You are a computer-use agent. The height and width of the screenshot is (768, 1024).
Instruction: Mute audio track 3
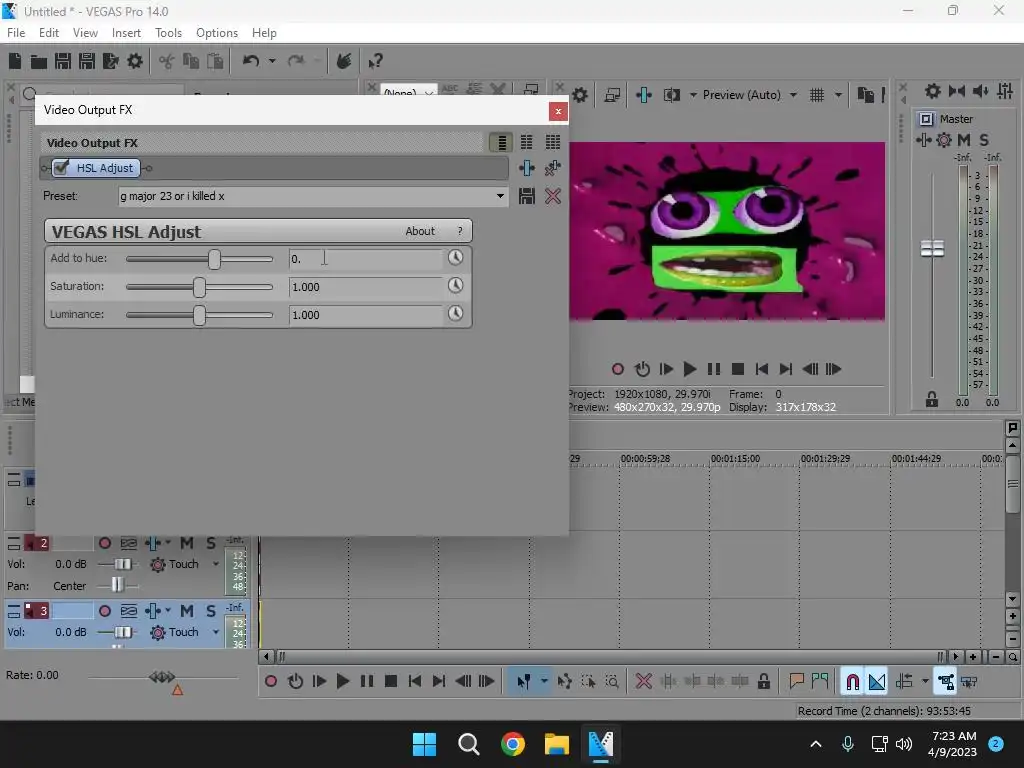pyautogui.click(x=187, y=611)
